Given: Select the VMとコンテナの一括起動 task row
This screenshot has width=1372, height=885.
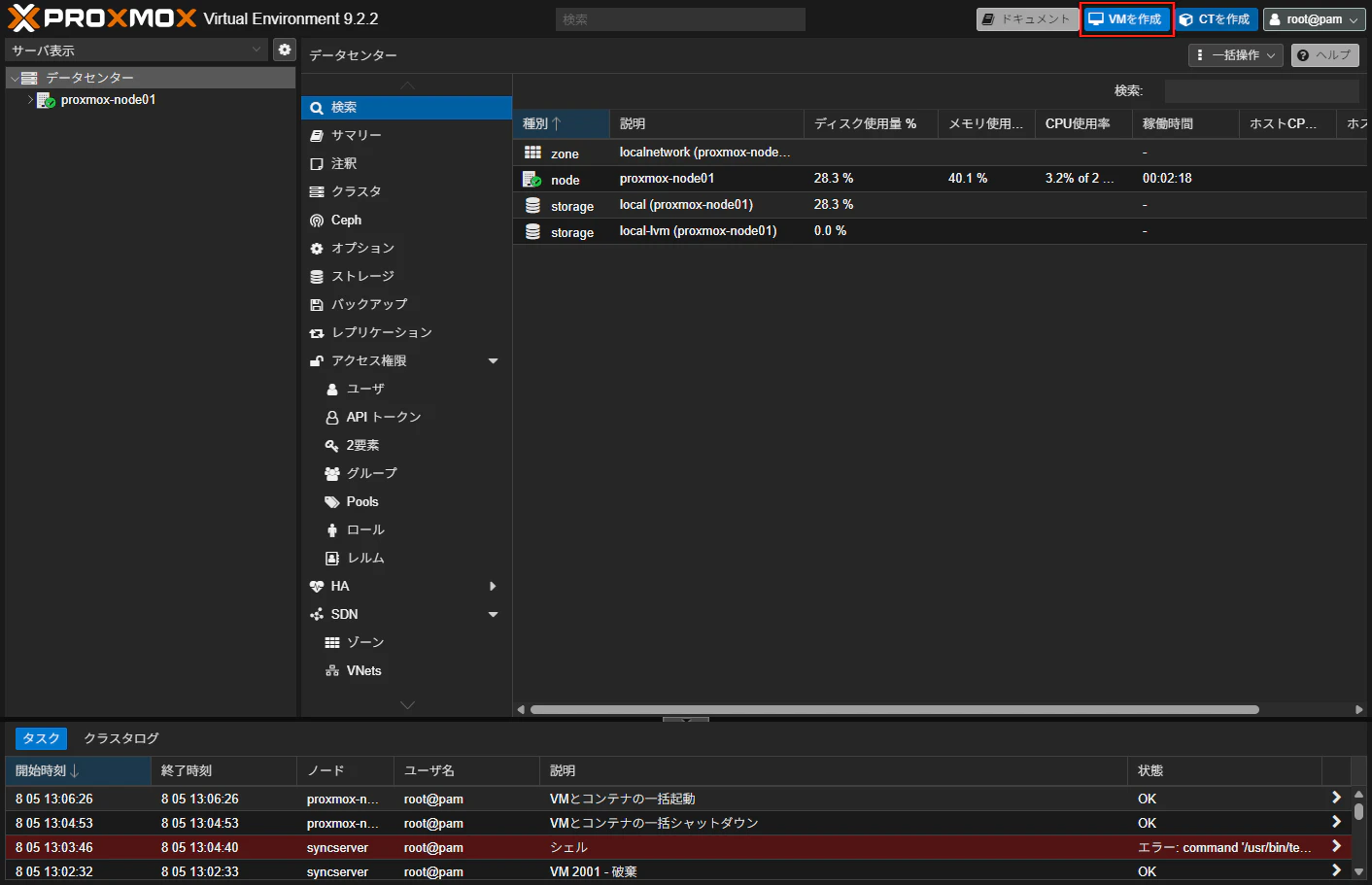Looking at the screenshot, I should [x=678, y=799].
